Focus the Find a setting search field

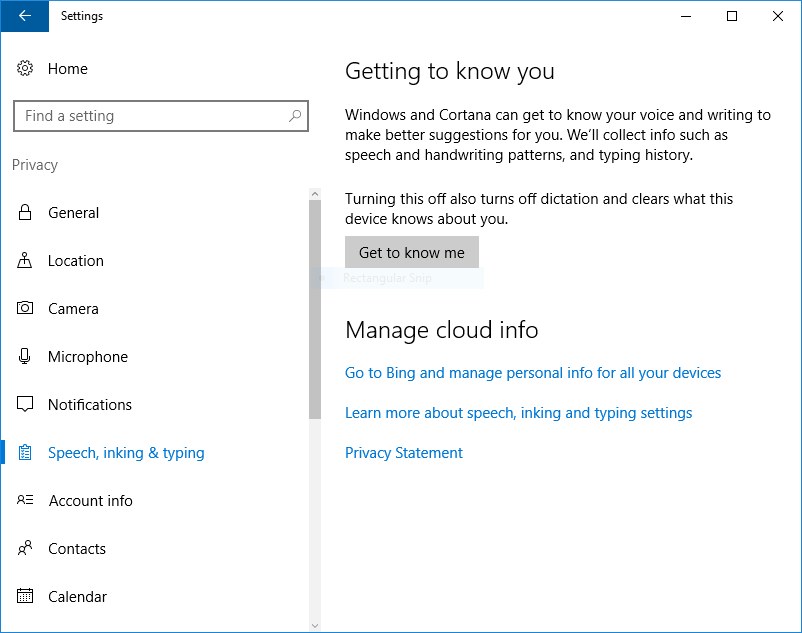point(150,116)
